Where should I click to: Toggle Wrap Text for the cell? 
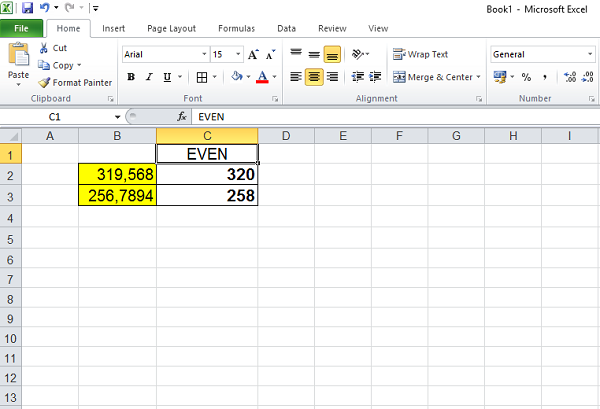(420, 54)
